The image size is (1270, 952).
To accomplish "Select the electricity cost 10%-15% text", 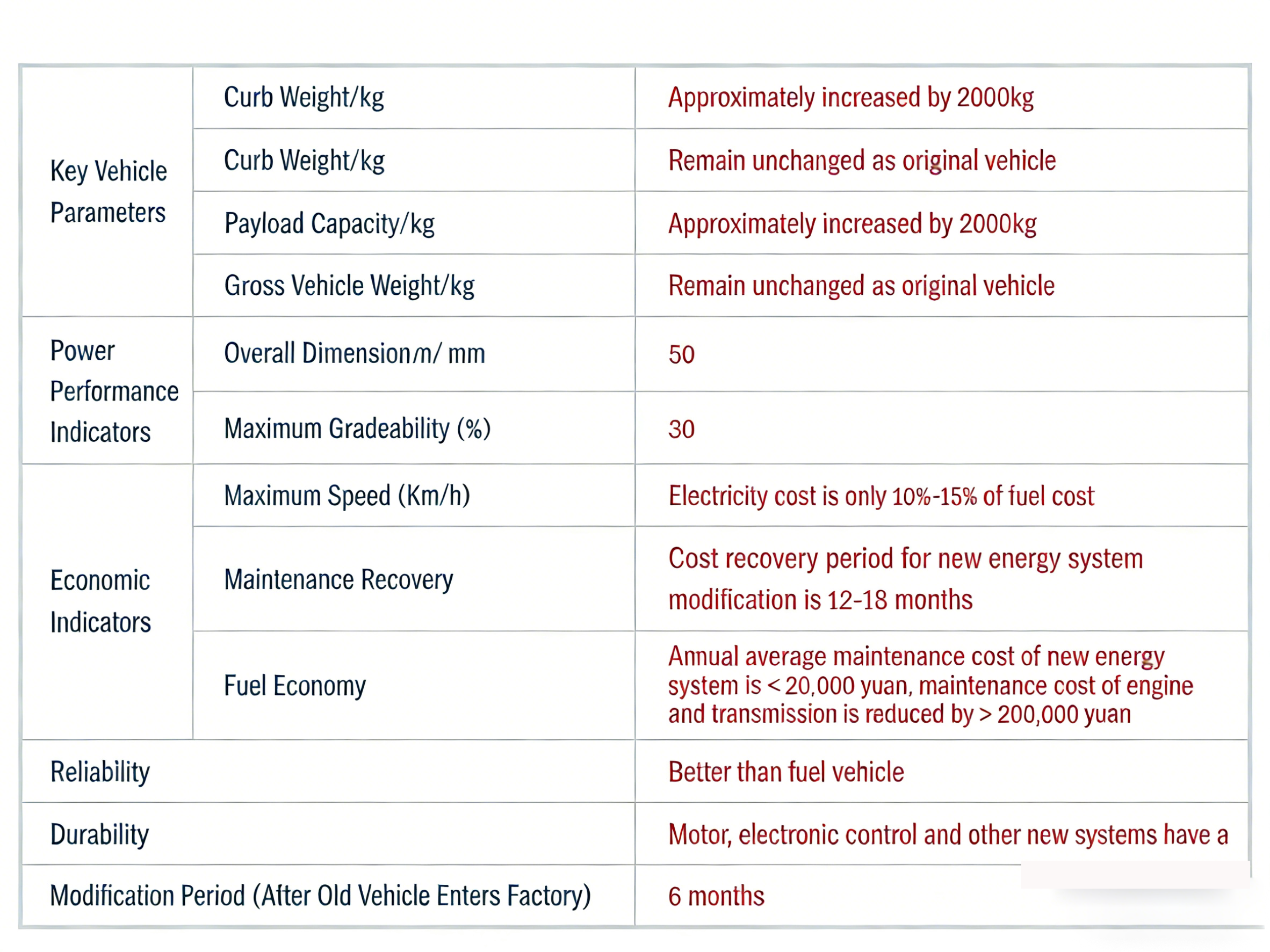I will 881,496.
